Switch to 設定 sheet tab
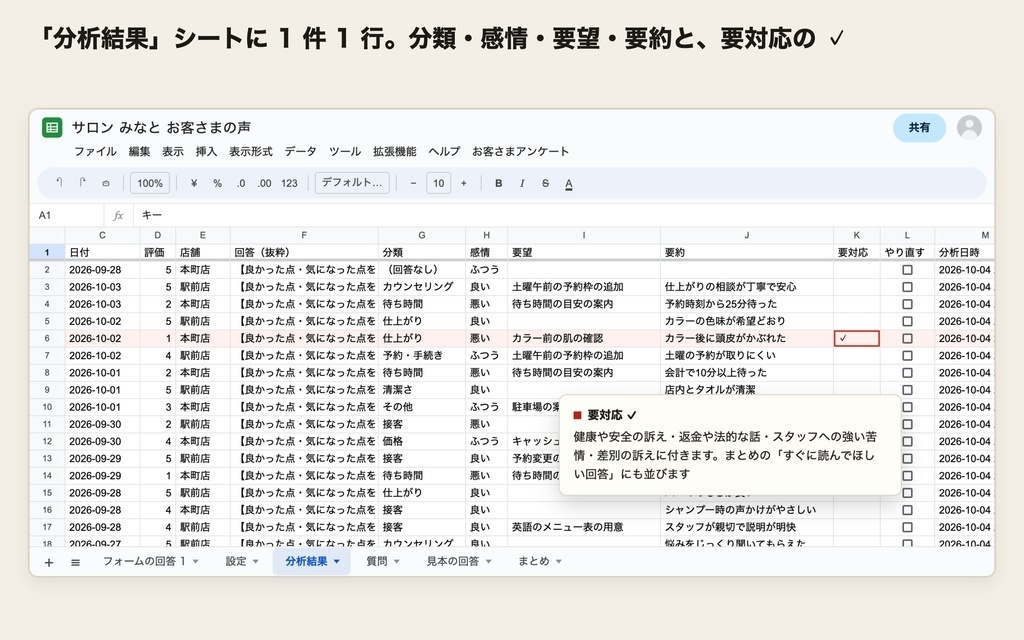1024x640 pixels. [236, 561]
